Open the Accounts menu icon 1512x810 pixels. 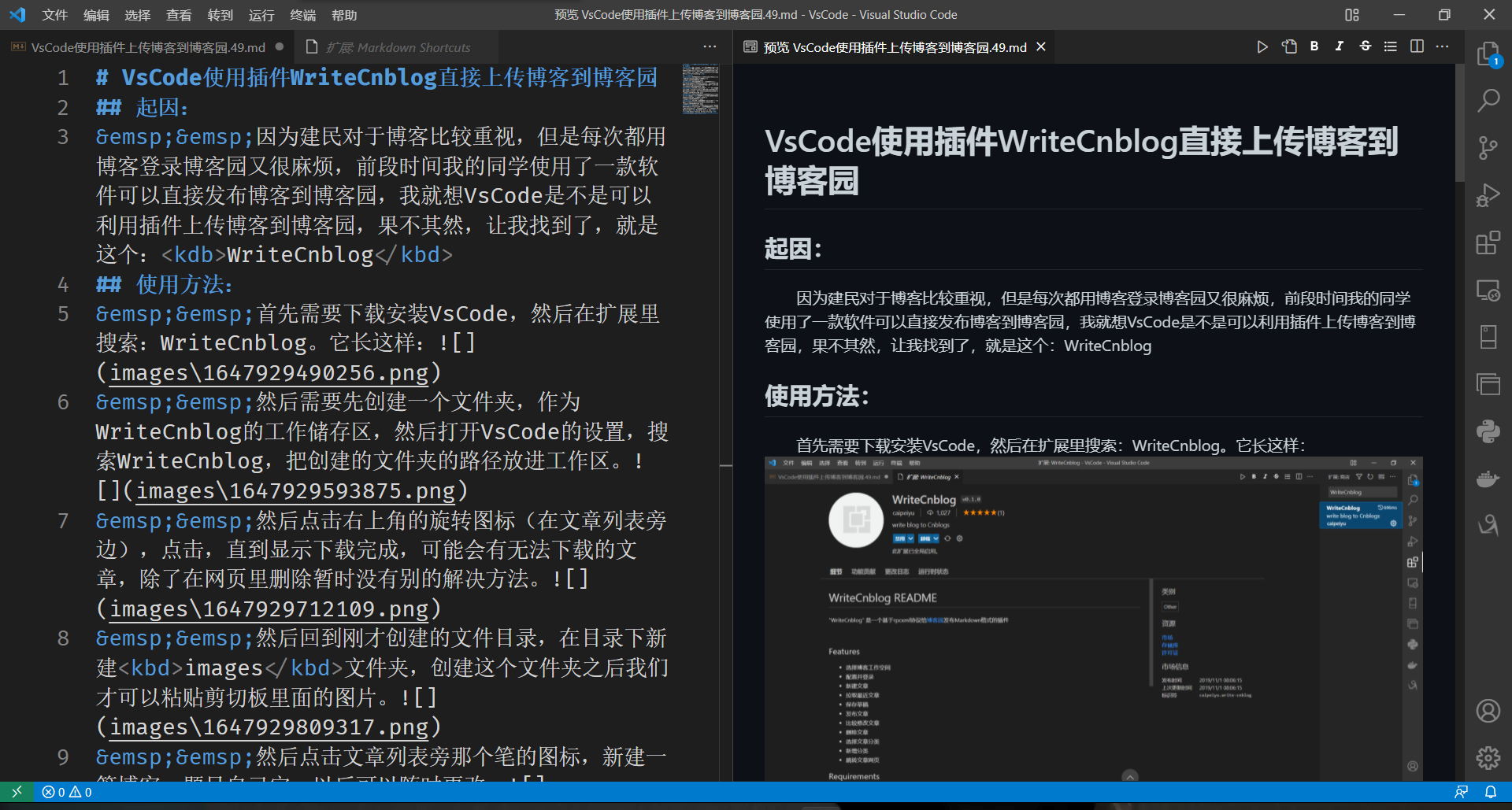coord(1488,711)
